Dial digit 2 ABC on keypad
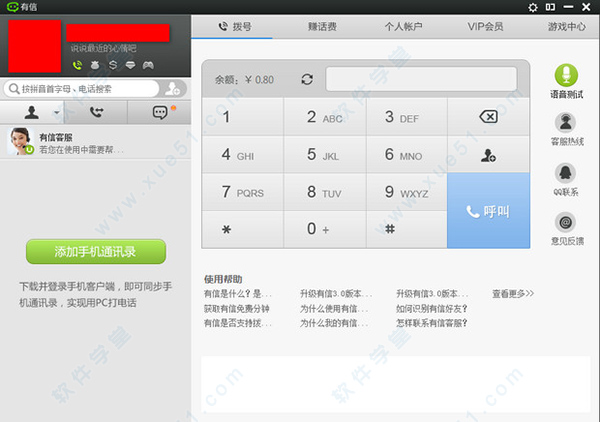This screenshot has height=422, width=600. [325, 117]
